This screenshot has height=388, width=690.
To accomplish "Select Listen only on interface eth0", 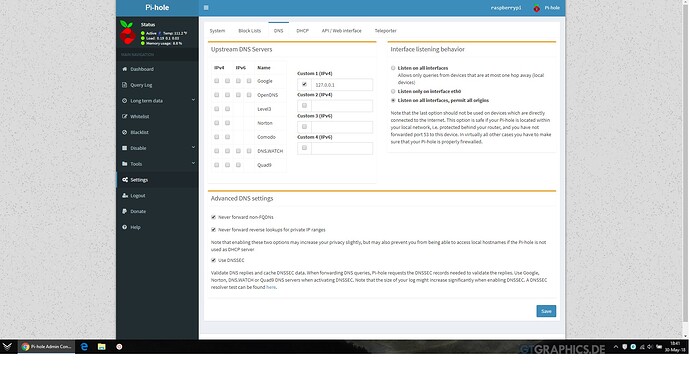I will point(393,92).
